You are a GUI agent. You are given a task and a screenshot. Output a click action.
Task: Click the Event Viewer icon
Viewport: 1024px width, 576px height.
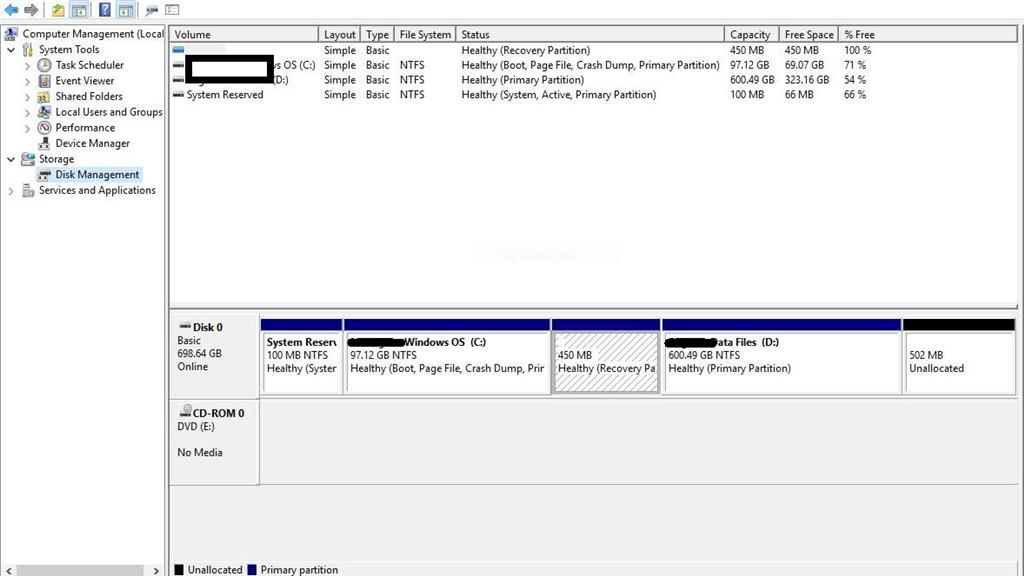tap(44, 80)
